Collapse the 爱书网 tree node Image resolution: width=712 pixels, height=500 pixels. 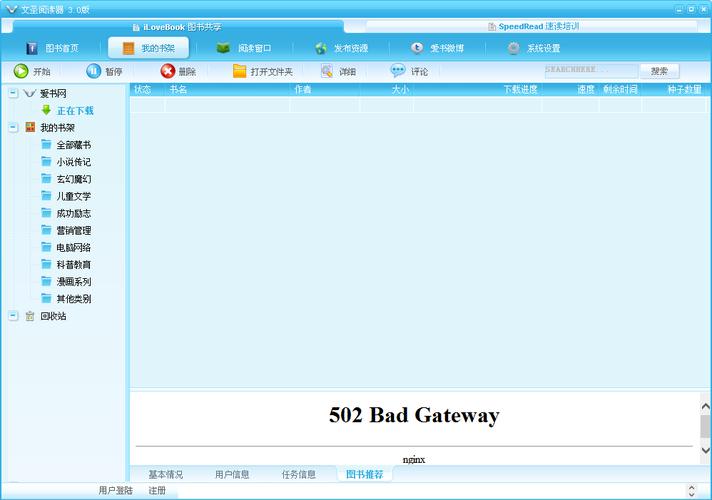(13, 93)
